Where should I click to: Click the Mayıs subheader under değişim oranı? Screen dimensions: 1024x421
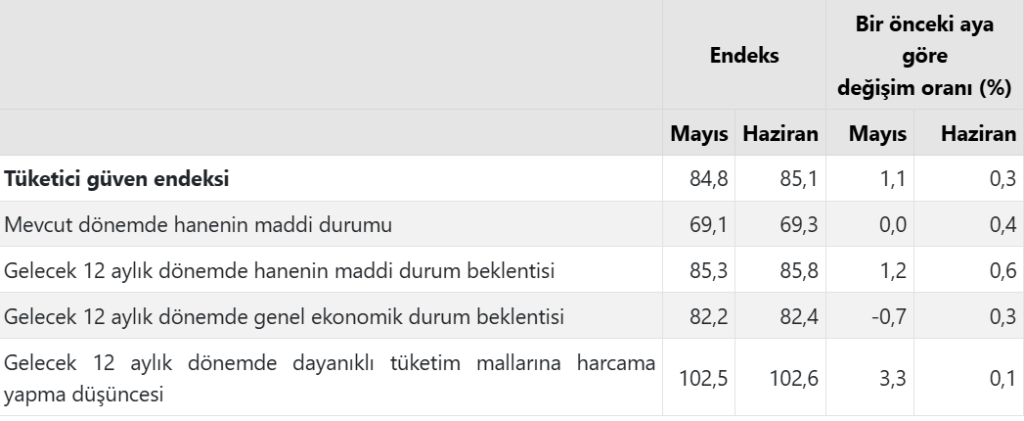pyautogui.click(x=877, y=134)
